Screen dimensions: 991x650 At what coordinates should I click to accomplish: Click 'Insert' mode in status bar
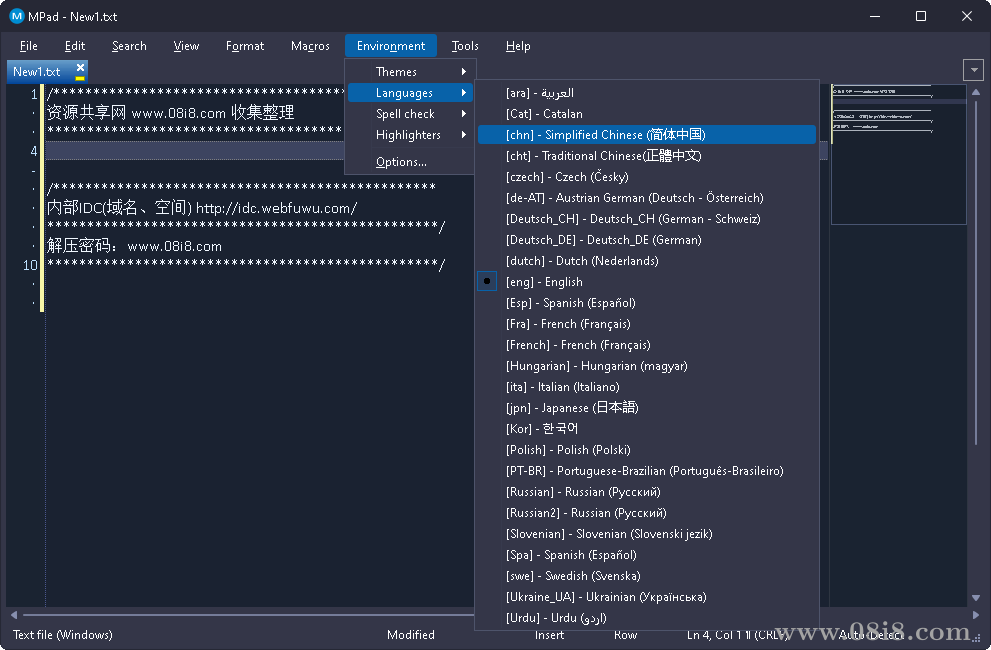coord(549,635)
